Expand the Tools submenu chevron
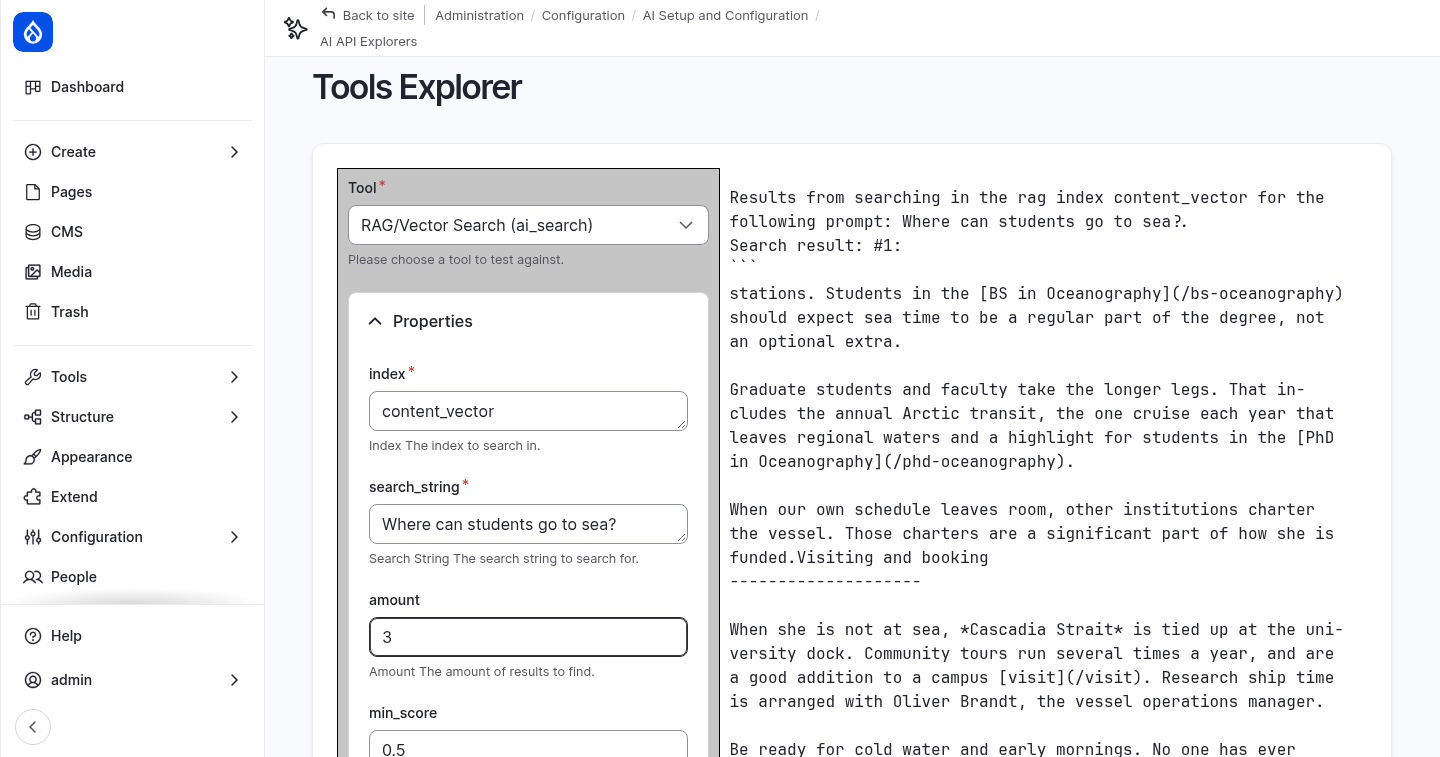1440x757 pixels. [x=234, y=377]
